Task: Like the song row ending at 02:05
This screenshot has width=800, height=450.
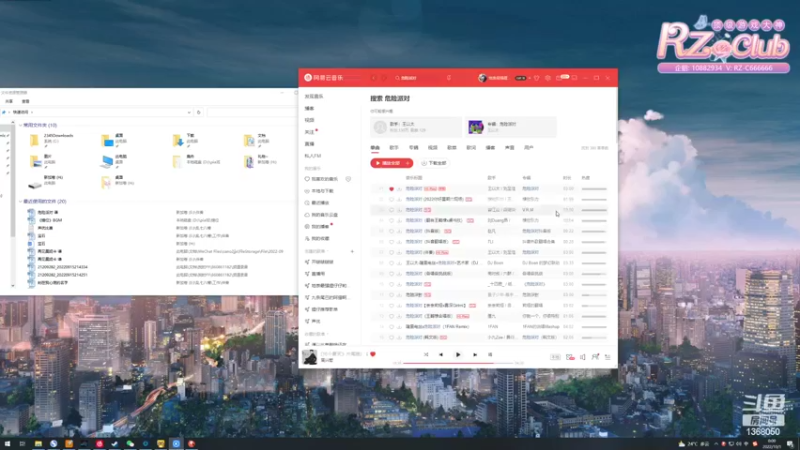Action: (x=391, y=337)
